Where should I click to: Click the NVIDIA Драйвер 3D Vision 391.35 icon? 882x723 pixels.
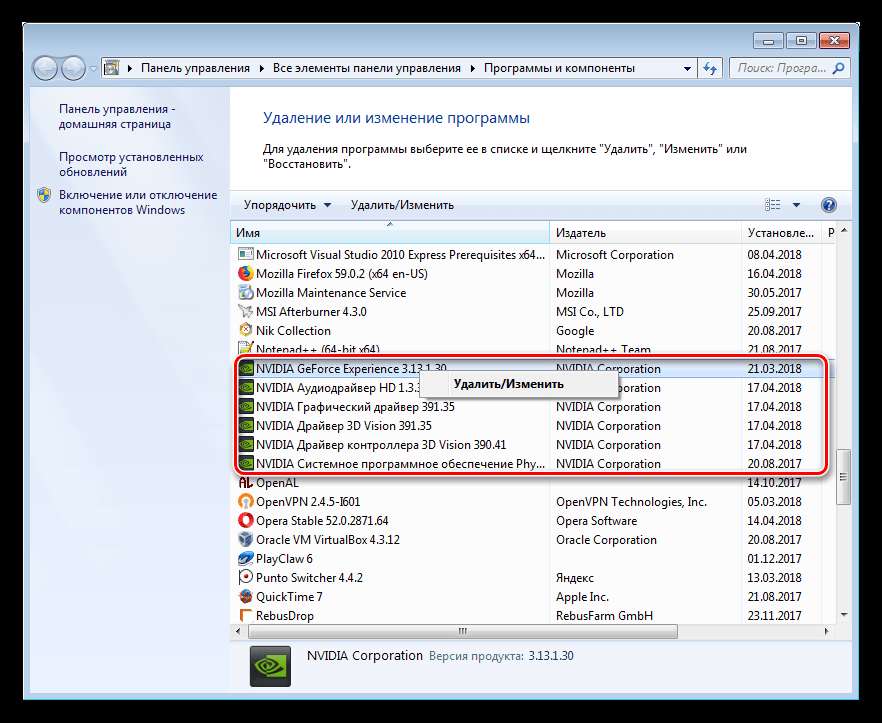tap(246, 425)
